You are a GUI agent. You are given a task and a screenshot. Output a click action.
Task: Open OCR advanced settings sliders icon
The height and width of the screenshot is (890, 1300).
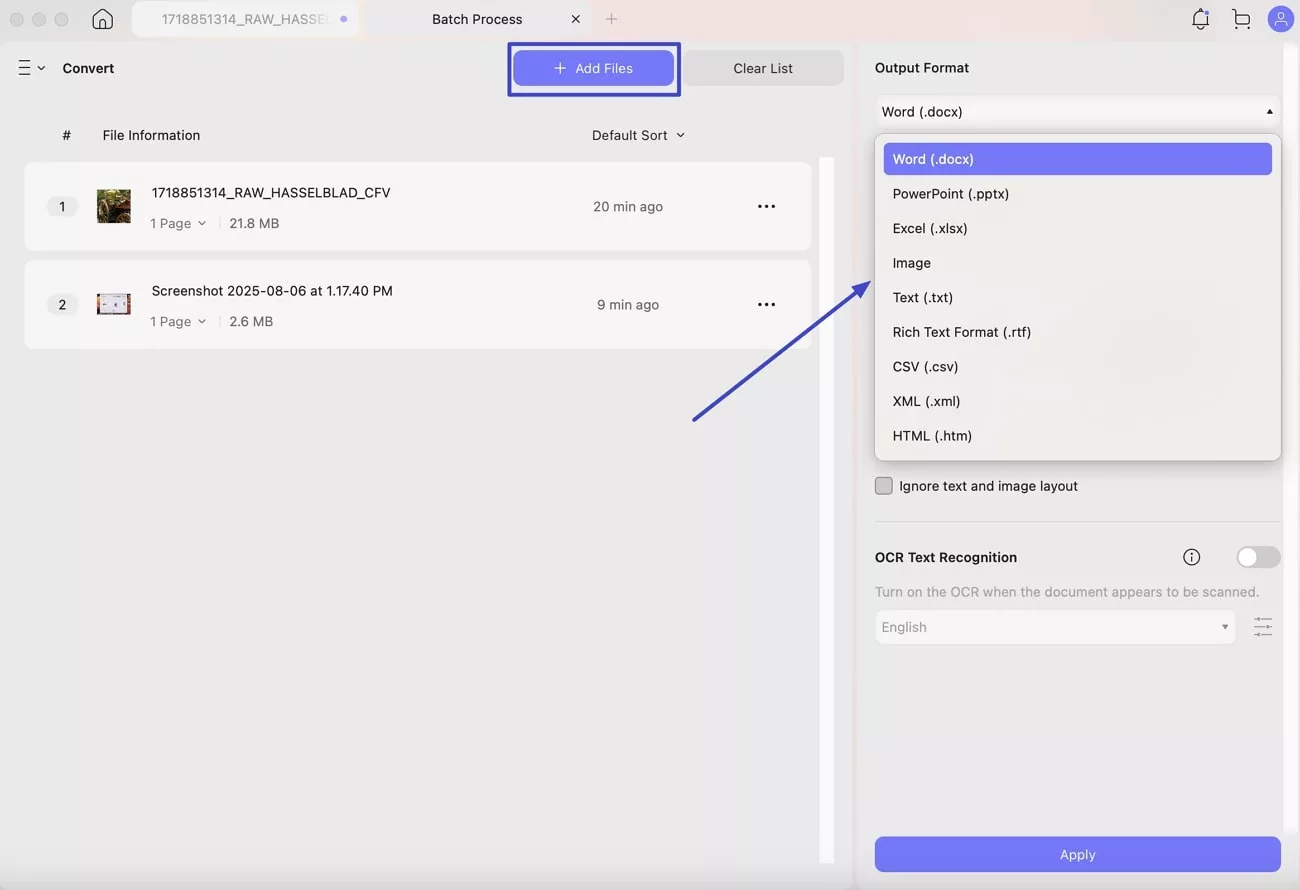(1263, 627)
